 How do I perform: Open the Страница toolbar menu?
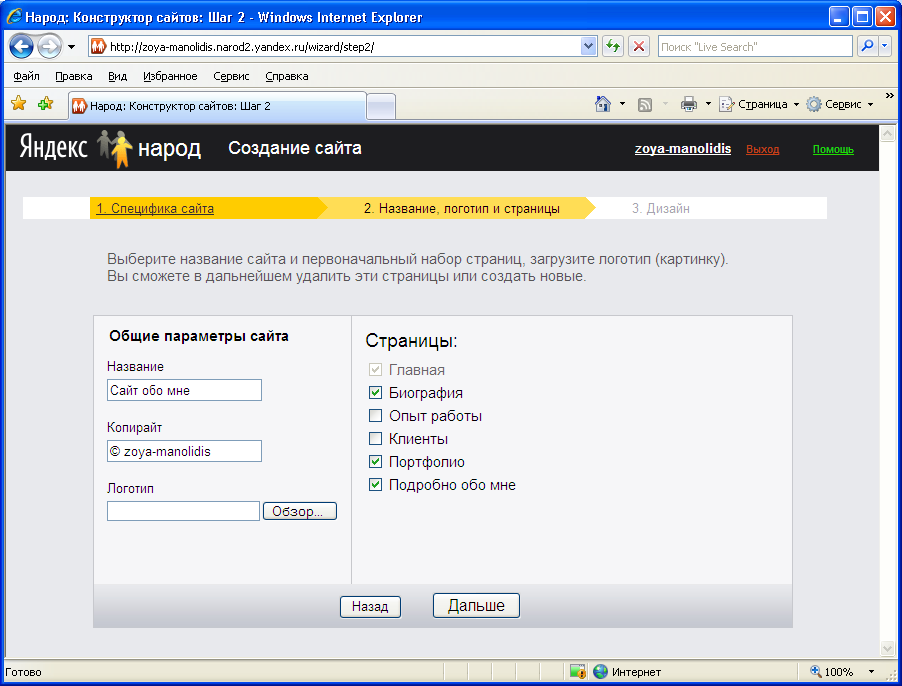[x=759, y=104]
